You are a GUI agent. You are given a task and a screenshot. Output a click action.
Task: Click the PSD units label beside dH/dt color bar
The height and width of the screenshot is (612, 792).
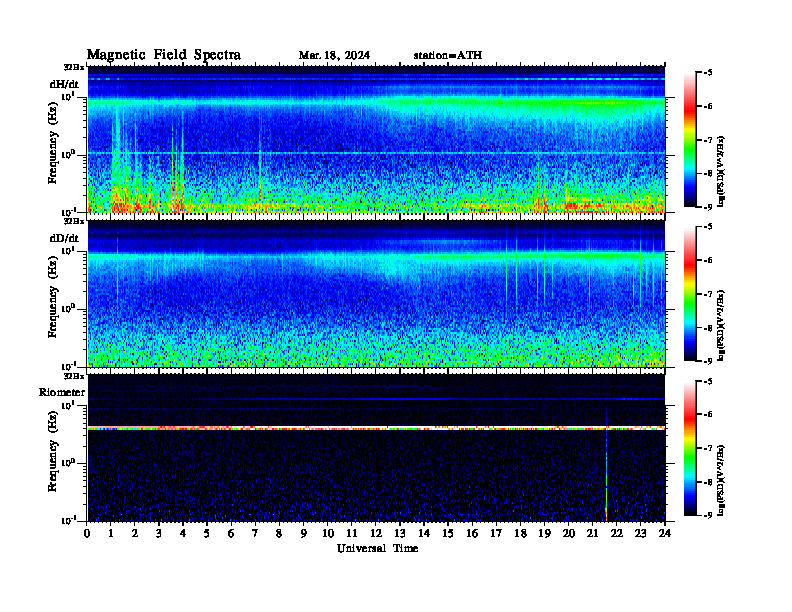click(721, 172)
